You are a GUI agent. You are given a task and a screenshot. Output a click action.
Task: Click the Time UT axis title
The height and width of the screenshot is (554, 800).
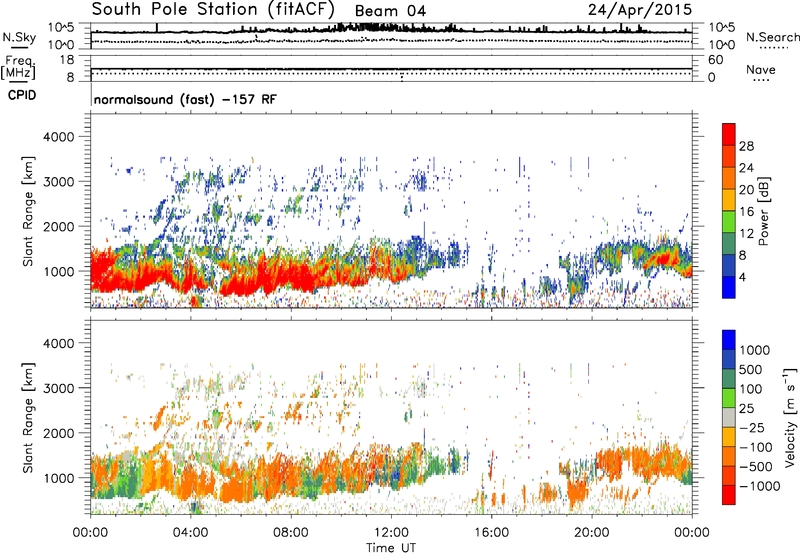coord(391,548)
